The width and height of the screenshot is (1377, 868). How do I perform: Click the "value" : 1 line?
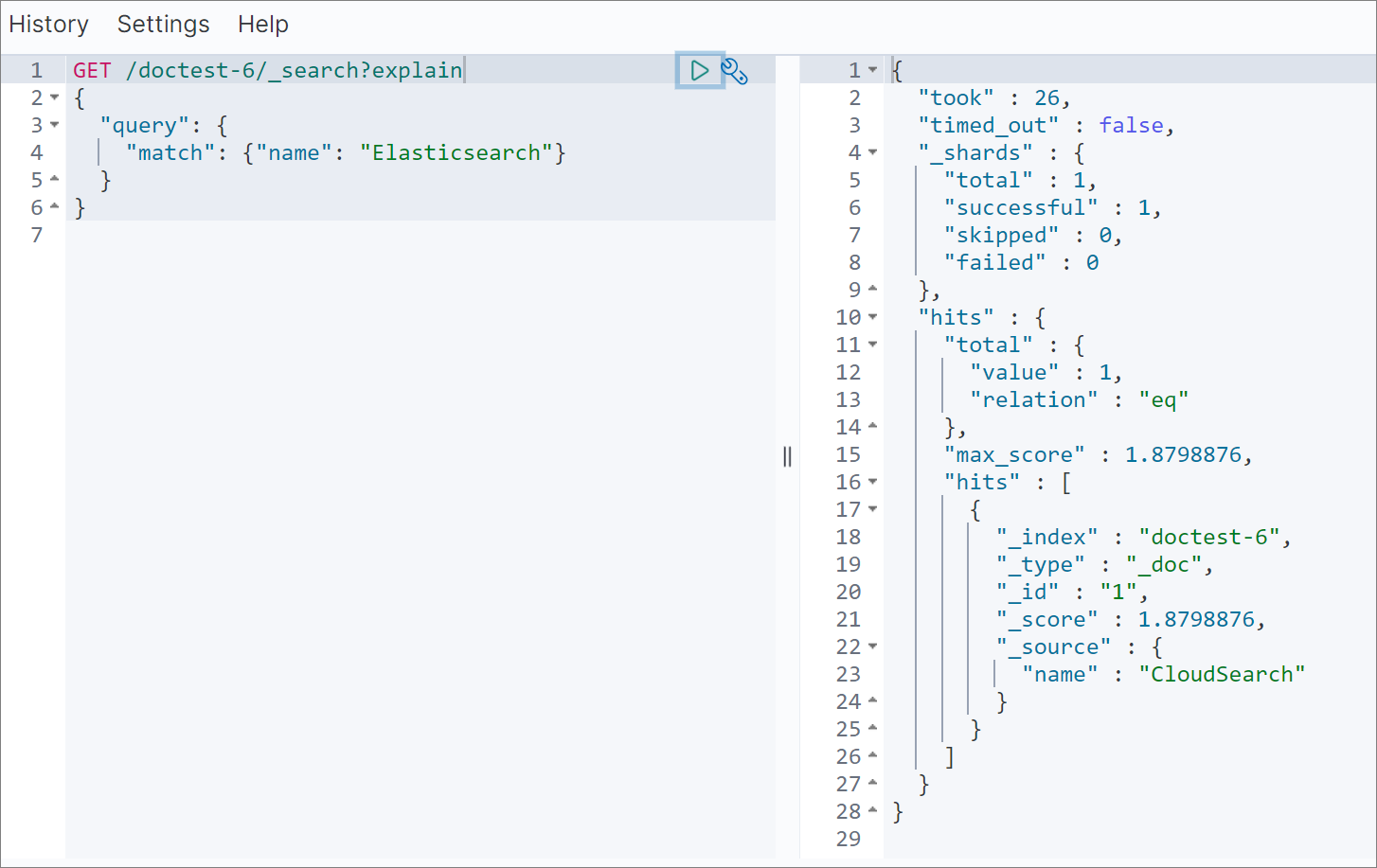click(x=1046, y=372)
